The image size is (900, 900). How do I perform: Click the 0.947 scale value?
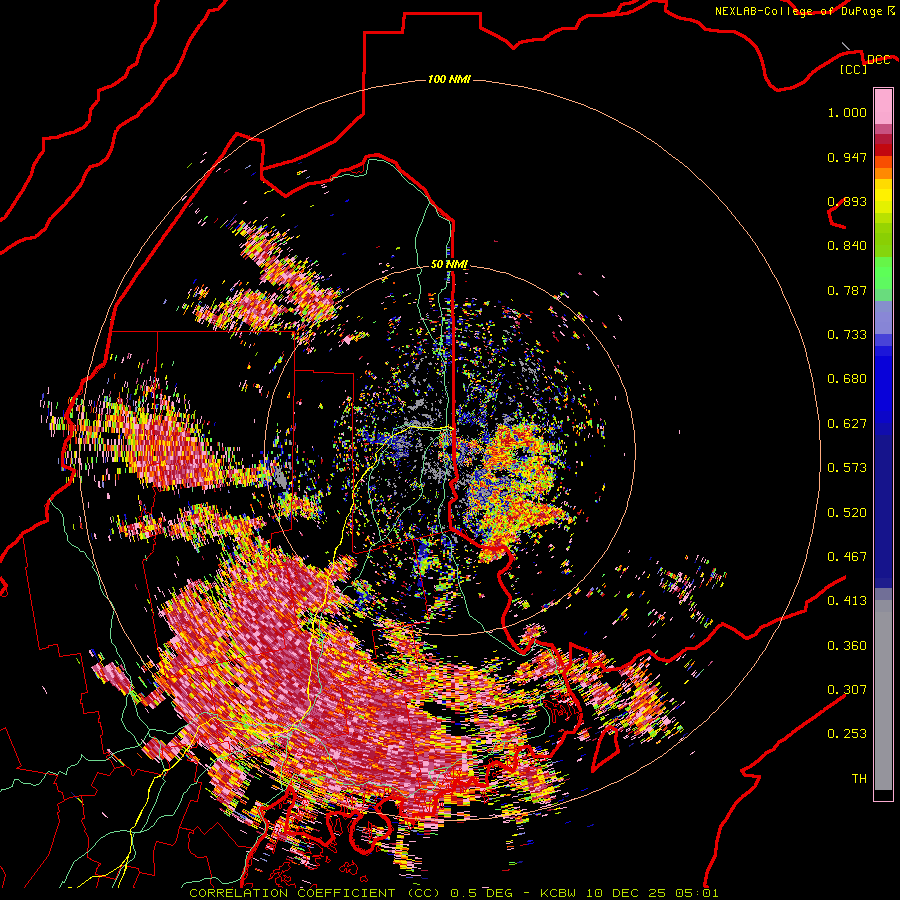tap(847, 157)
